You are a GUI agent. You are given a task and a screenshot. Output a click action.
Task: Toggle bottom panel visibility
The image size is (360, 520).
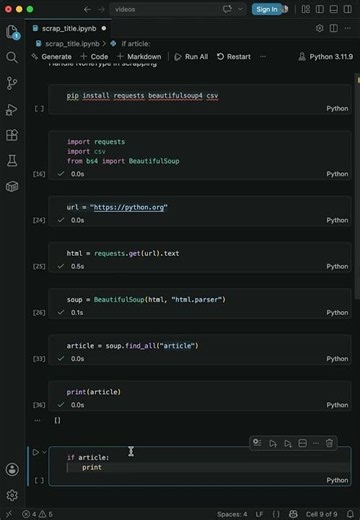[x=333, y=9]
